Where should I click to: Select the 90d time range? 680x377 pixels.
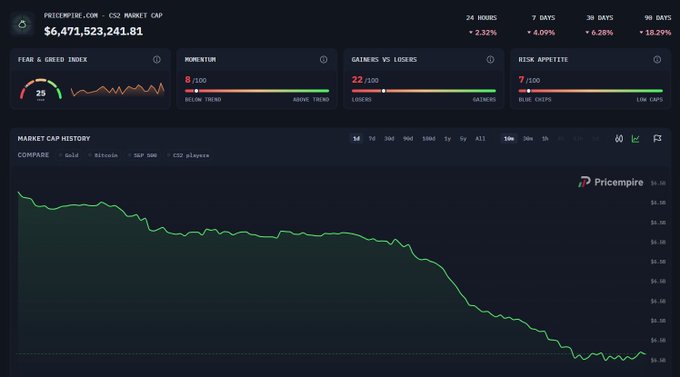click(408, 138)
